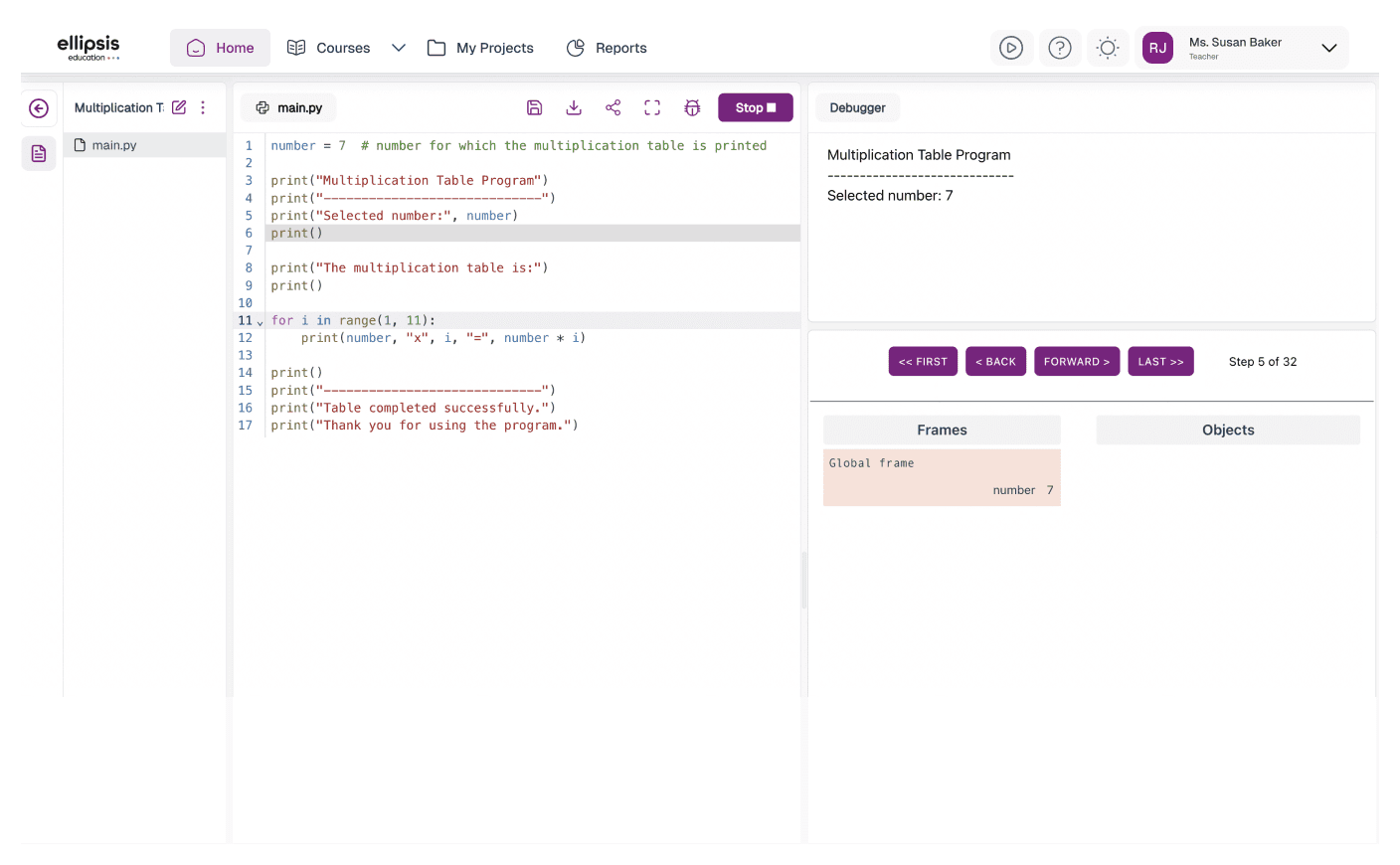This screenshot has width=1400, height=865.
Task: Select the Debugger tab
Action: tap(857, 107)
